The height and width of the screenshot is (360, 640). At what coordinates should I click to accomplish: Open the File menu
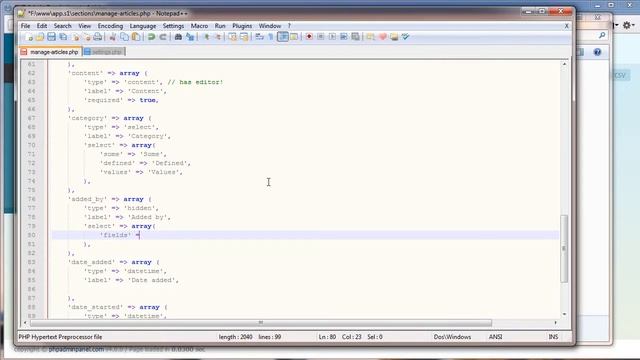click(25, 26)
